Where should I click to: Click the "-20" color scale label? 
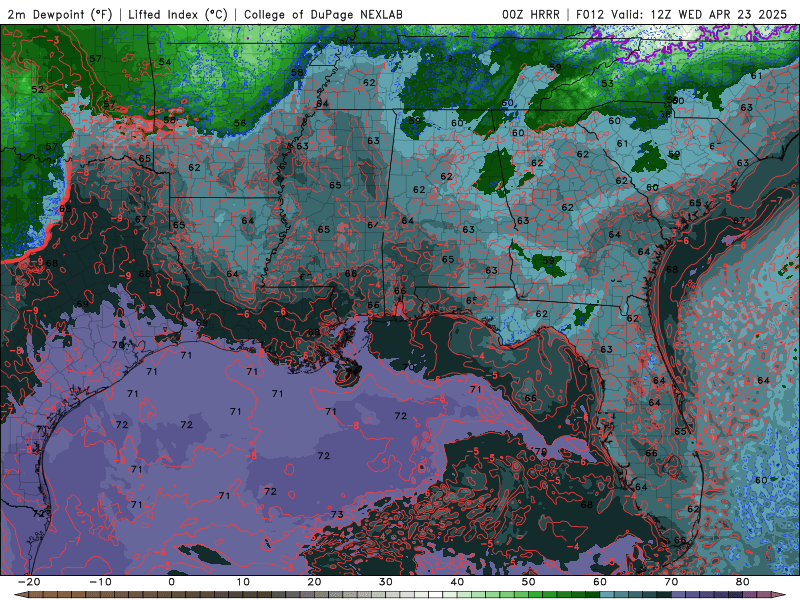click(x=28, y=582)
